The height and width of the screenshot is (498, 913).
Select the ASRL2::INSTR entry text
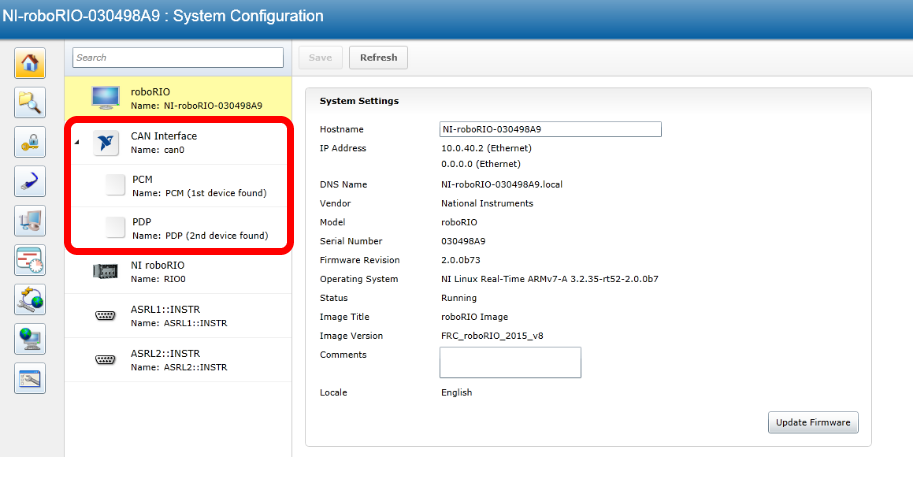(x=179, y=360)
